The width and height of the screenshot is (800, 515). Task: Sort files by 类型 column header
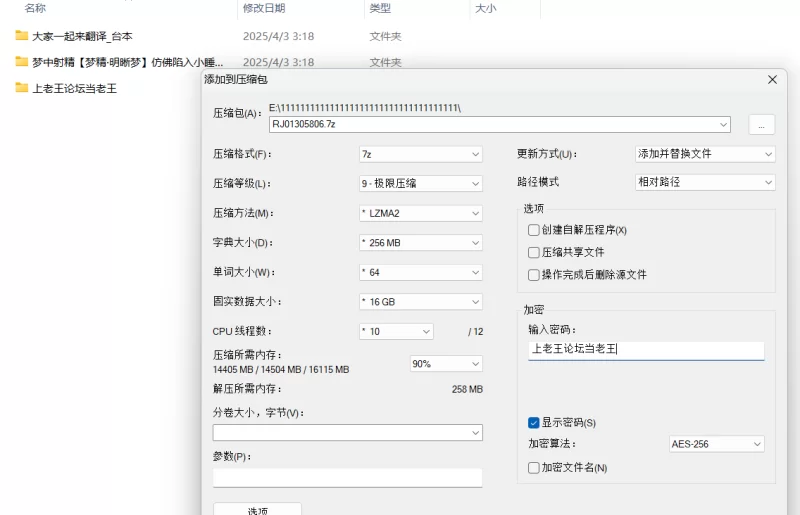click(380, 8)
